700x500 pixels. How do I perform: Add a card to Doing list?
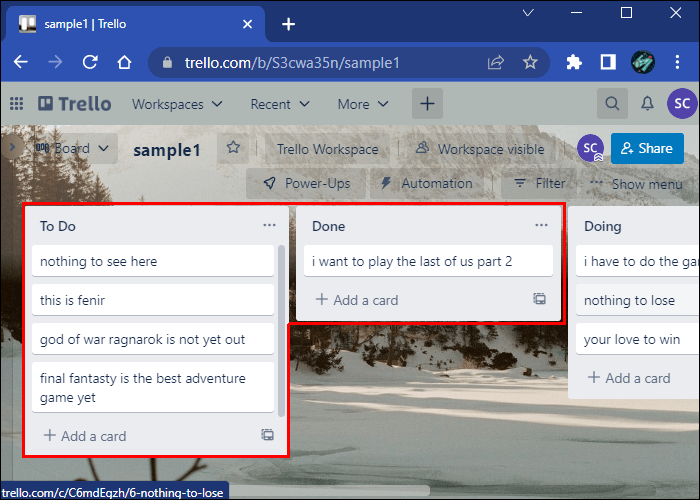(629, 378)
